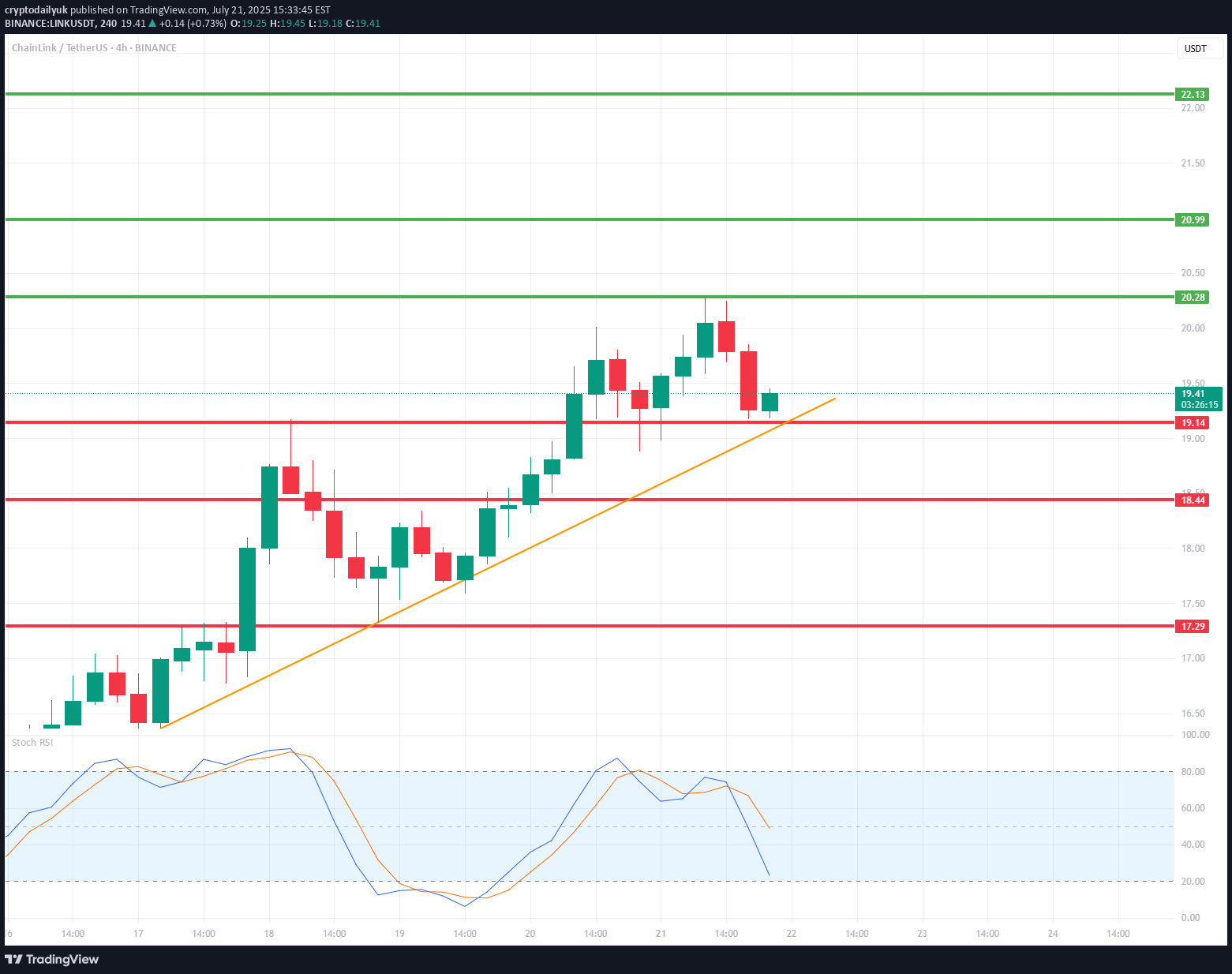Click the cryptodailyuk author name
1232x974 pixels.
(x=36, y=10)
